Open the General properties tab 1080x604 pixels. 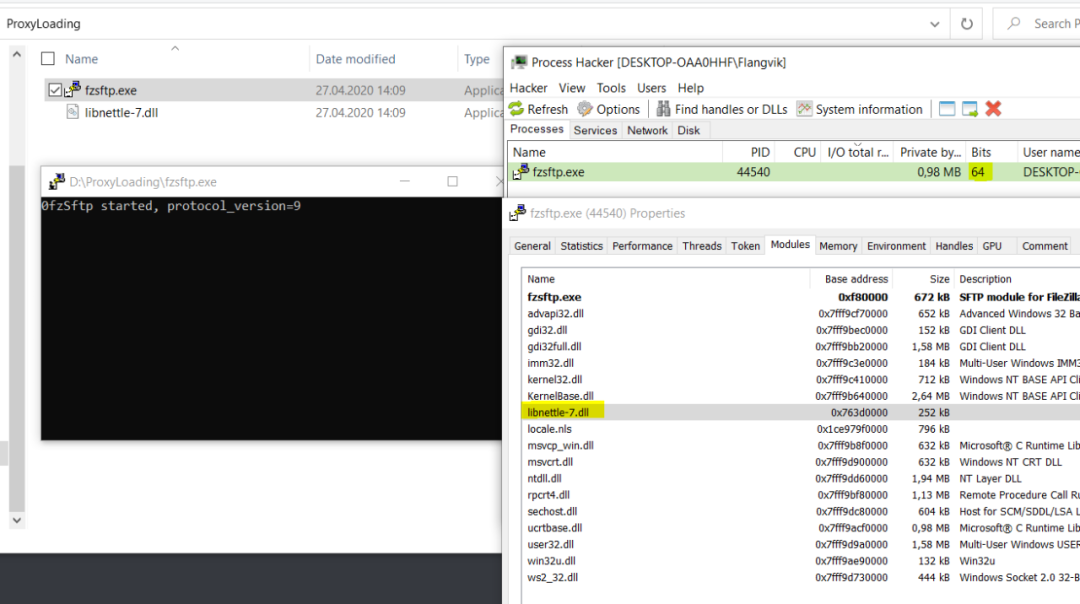532,246
